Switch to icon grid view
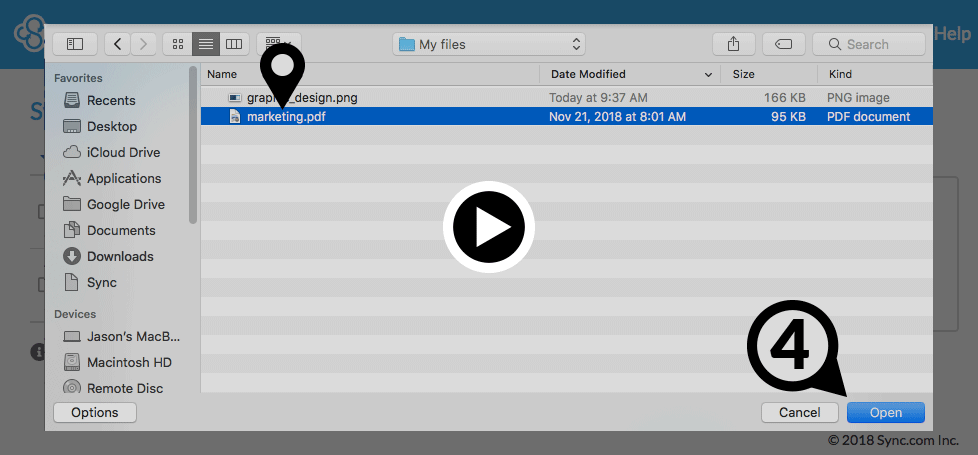Viewport: 978px width, 455px height. (x=178, y=44)
